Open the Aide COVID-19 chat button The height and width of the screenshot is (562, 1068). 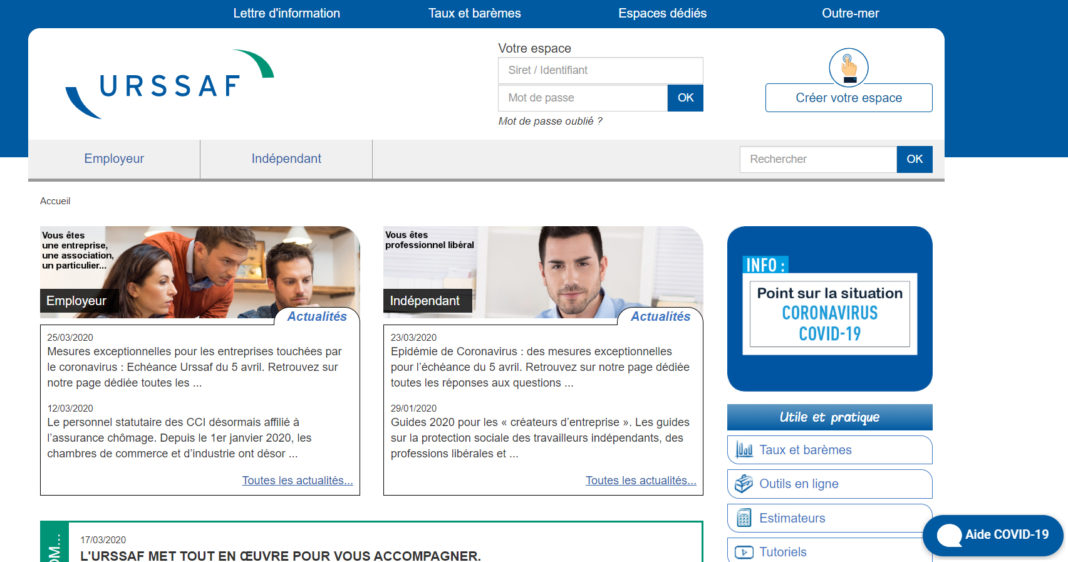pos(993,535)
